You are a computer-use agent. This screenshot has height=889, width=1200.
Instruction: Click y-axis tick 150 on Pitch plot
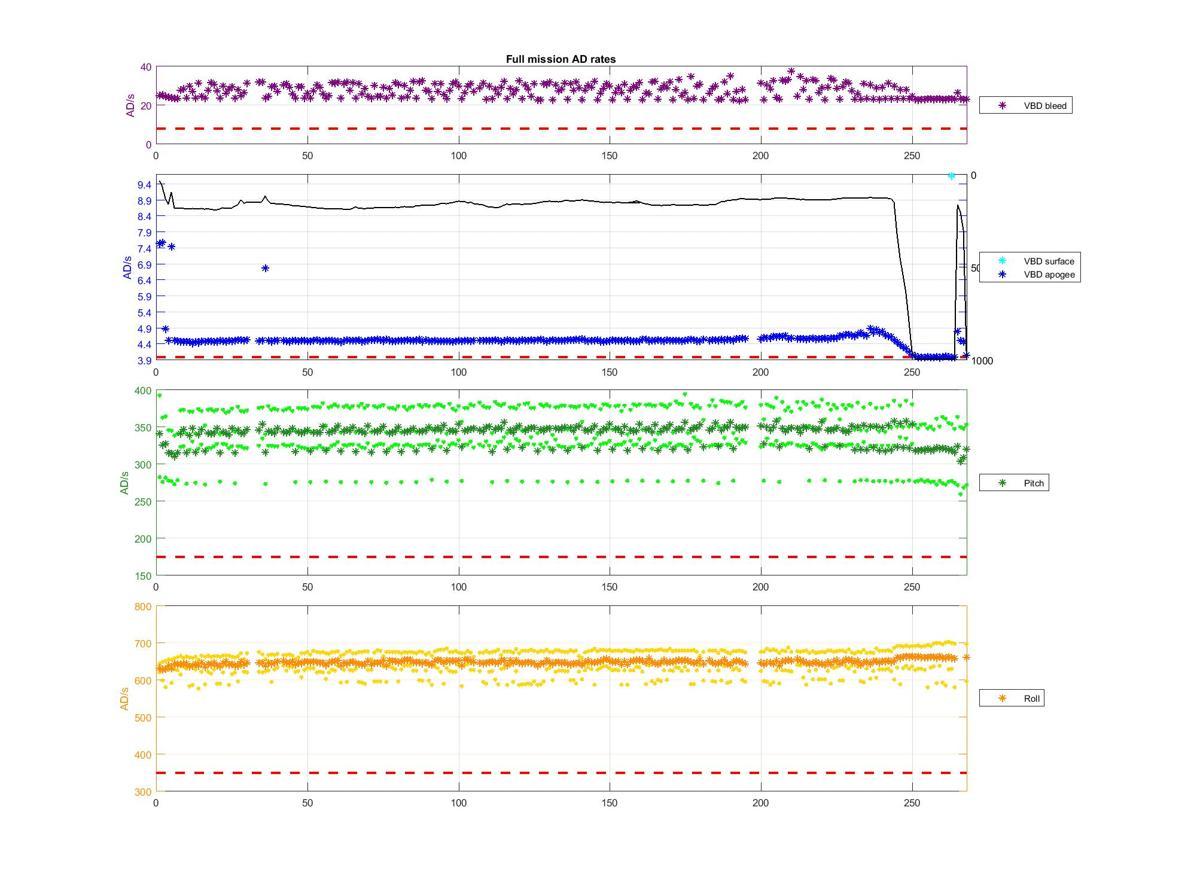[142, 576]
